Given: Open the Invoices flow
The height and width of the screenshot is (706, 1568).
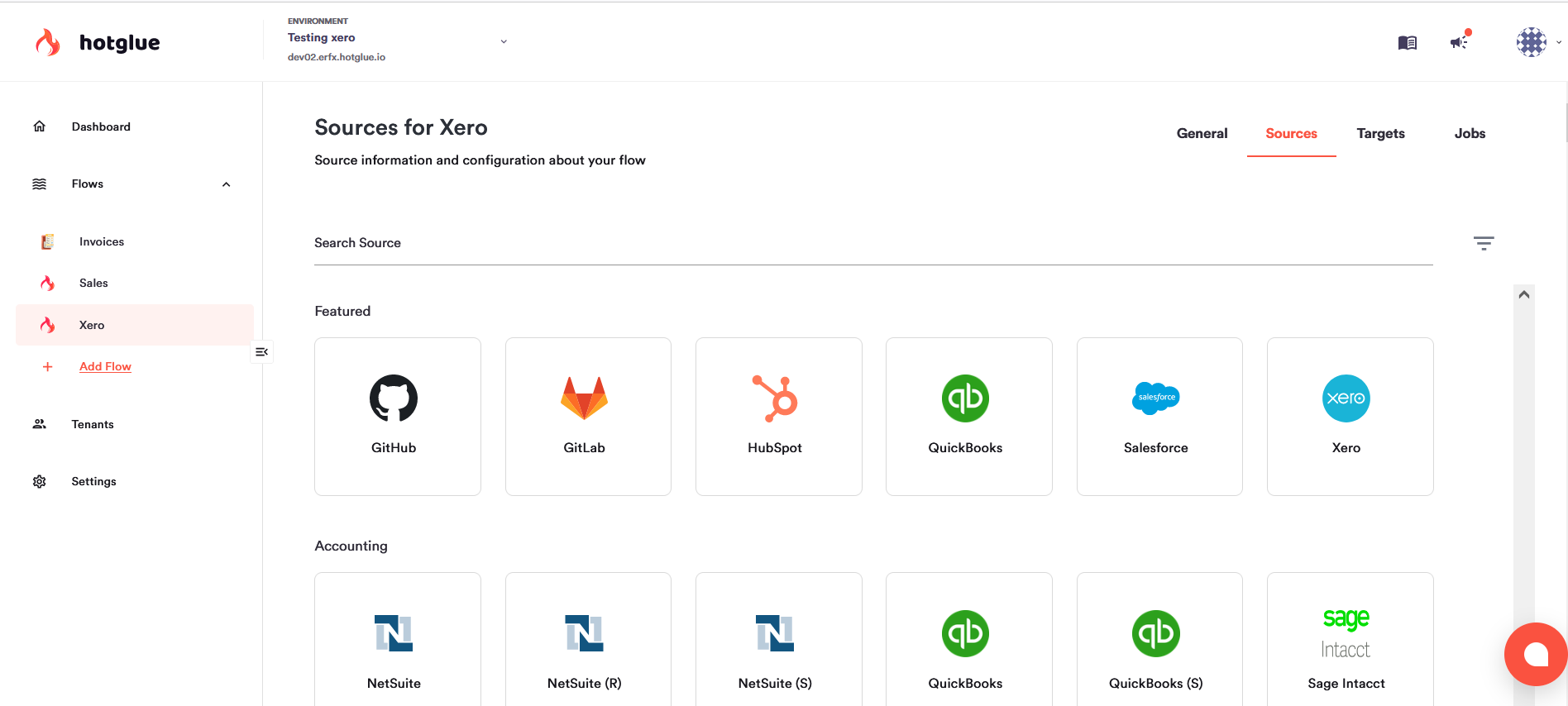Looking at the screenshot, I should [102, 241].
